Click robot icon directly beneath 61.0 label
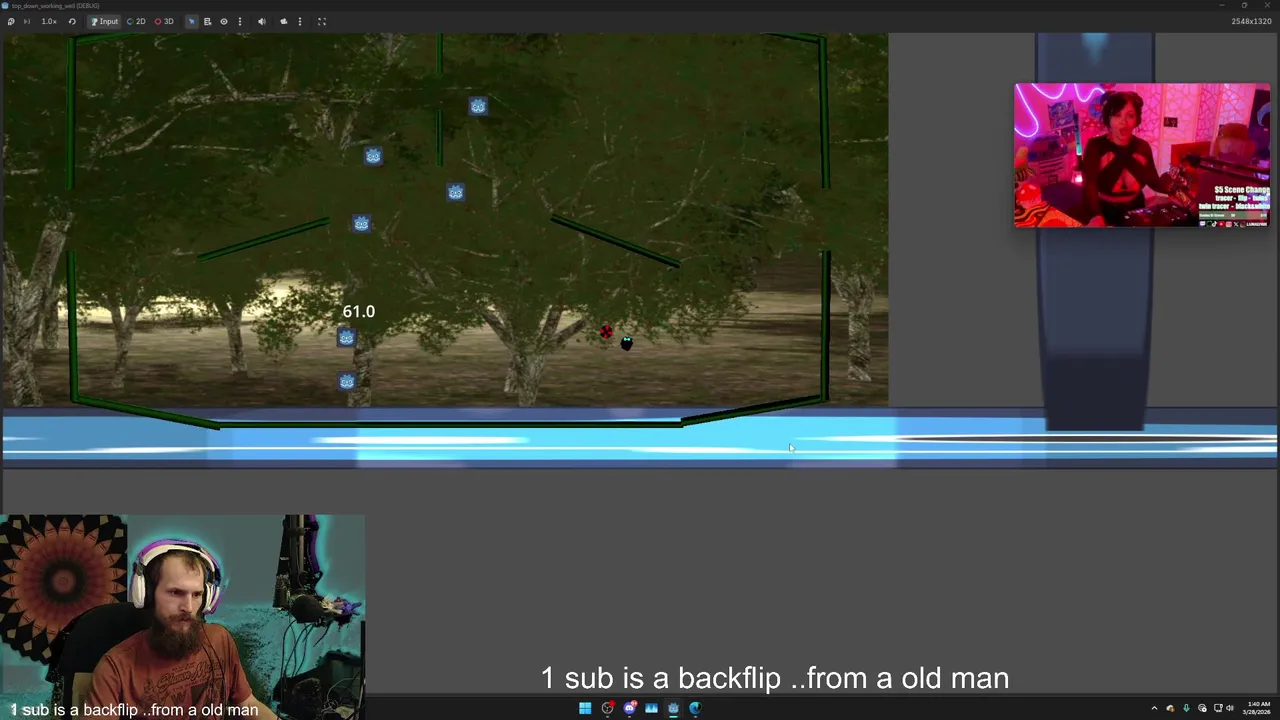This screenshot has width=1280, height=720. point(346,338)
